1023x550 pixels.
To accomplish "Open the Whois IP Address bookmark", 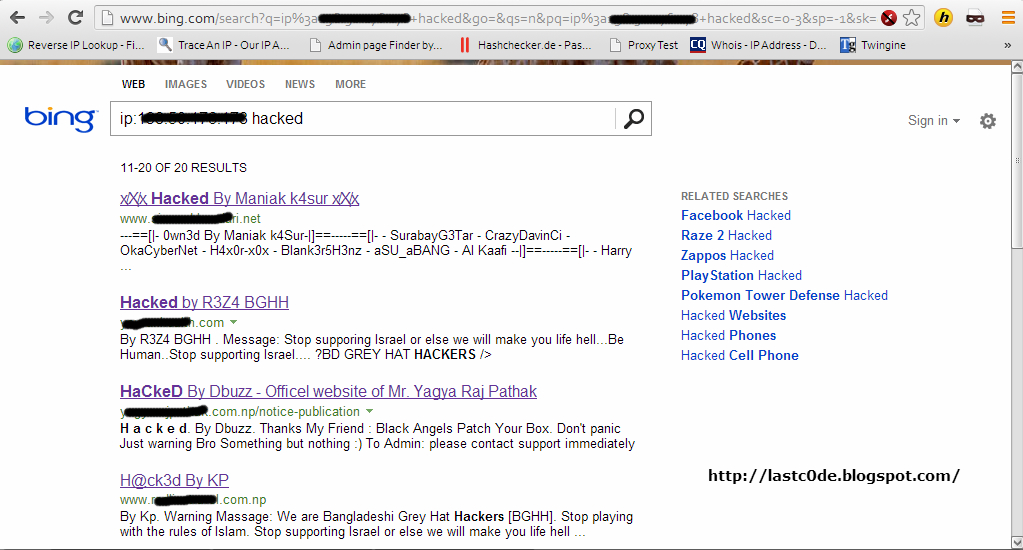I will 759,45.
